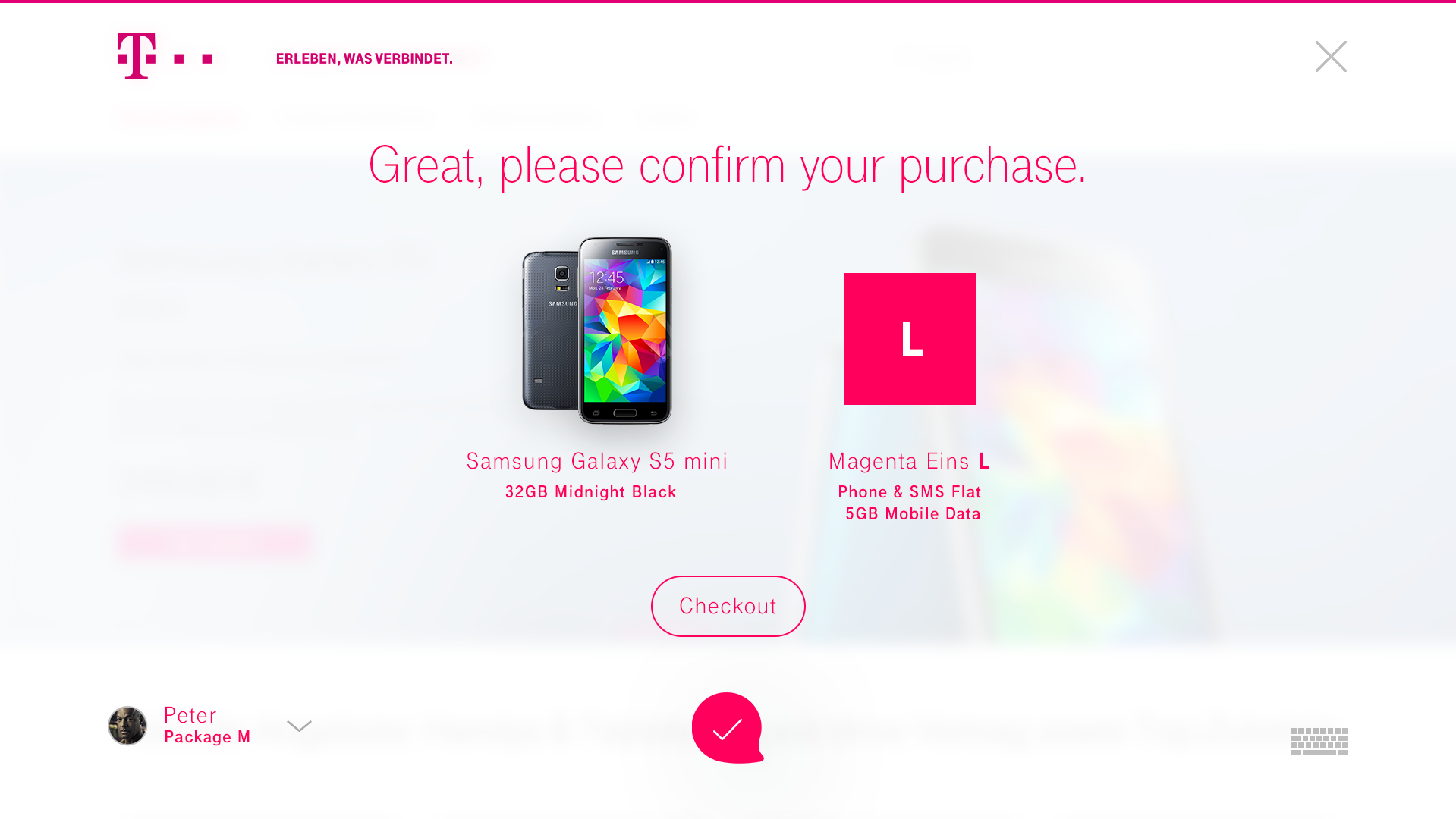The height and width of the screenshot is (819, 1456).
Task: Click the magenta checkmark speech bubble
Action: [x=728, y=728]
